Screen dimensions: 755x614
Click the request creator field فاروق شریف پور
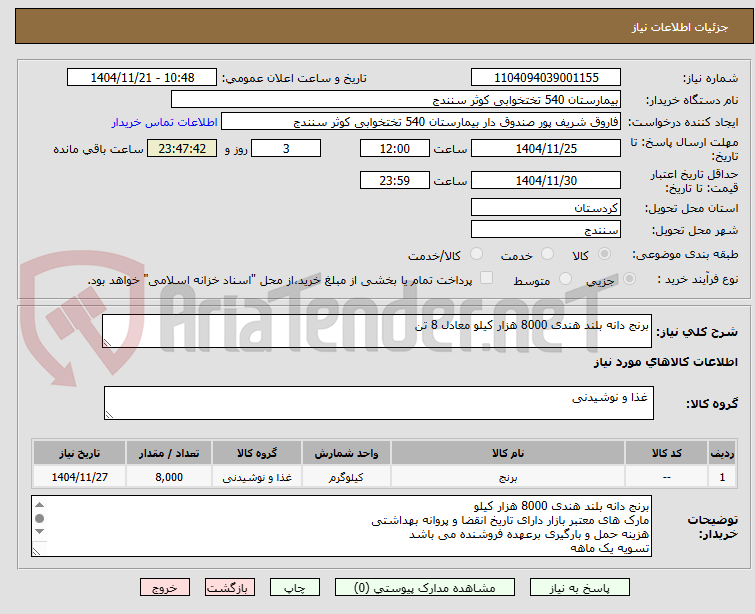pyautogui.click(x=421, y=122)
